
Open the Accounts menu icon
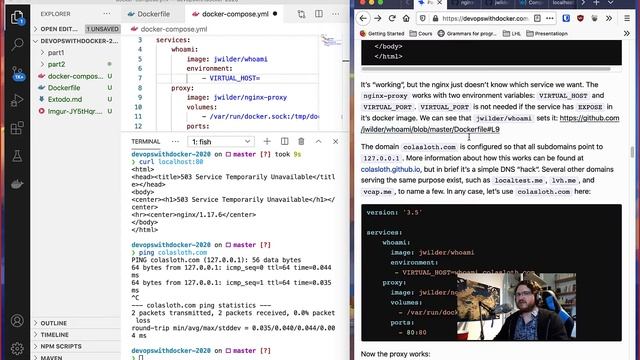coord(17,321)
